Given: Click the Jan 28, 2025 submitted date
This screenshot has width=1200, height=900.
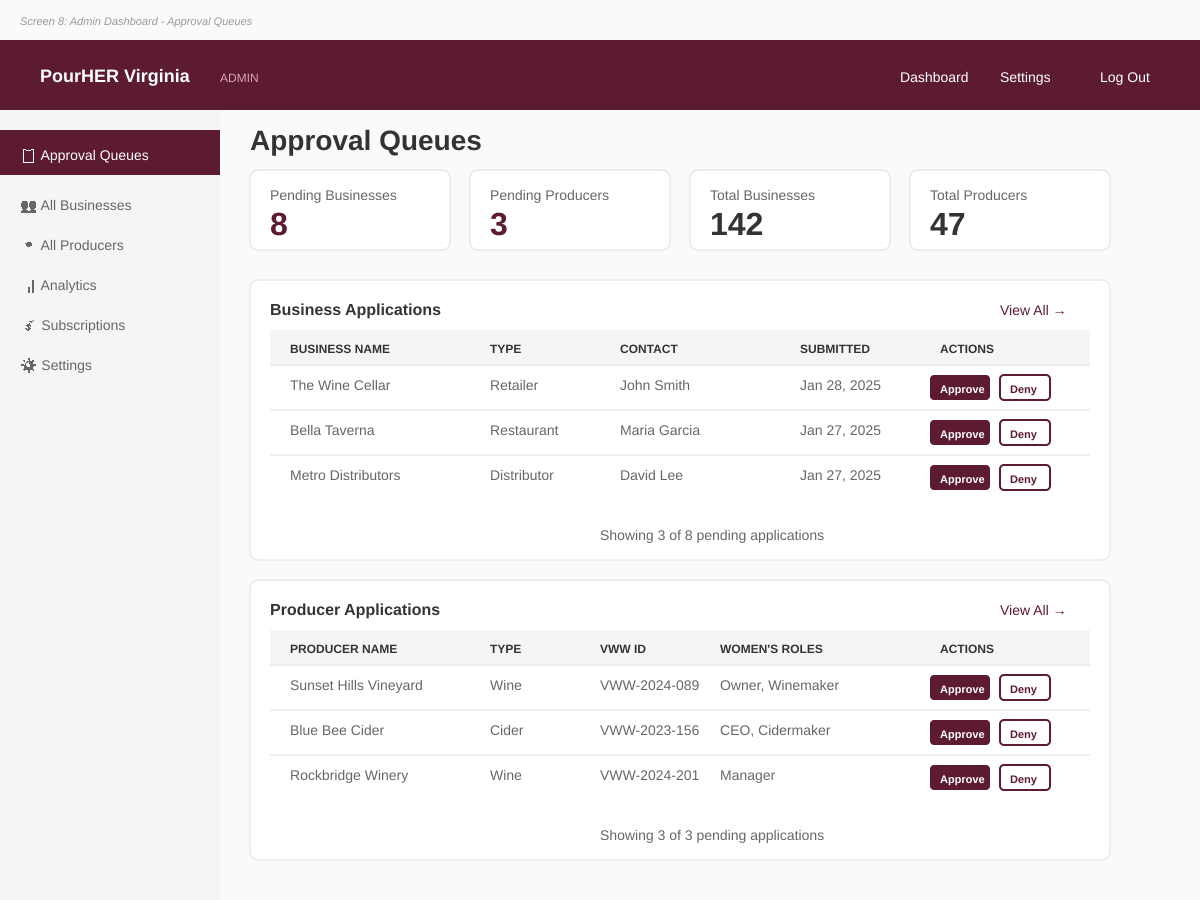Looking at the screenshot, I should coord(840,385).
